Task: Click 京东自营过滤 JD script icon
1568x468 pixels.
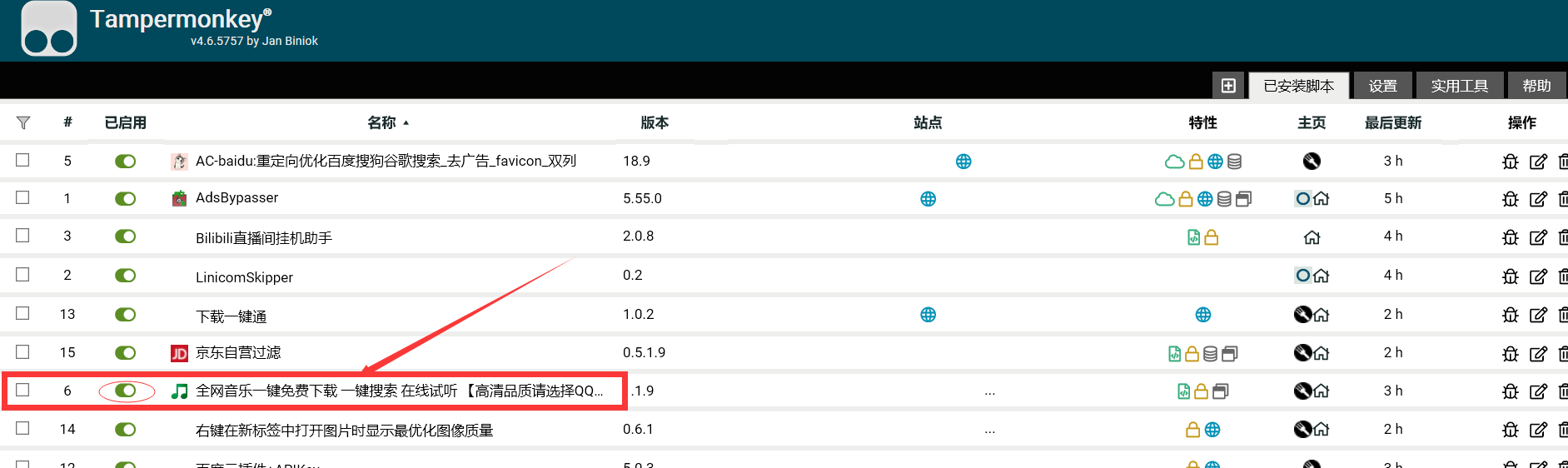Action: click(179, 353)
